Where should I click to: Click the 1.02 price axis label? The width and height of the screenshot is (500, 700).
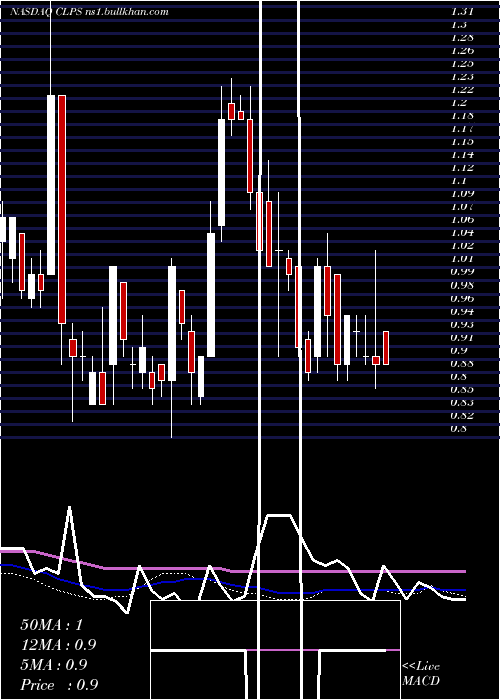[x=462, y=246]
